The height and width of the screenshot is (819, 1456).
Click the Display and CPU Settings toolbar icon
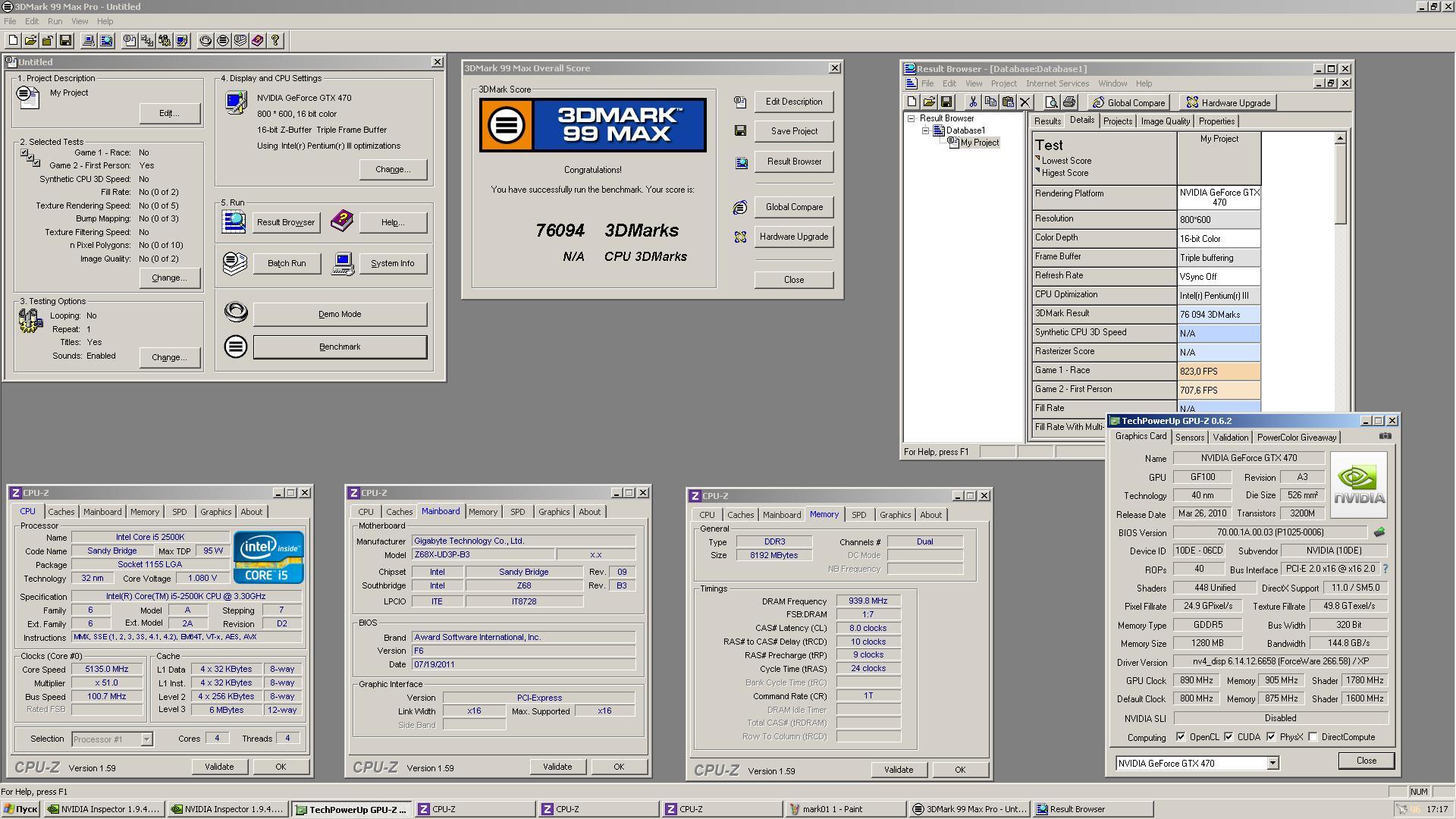pos(182,41)
